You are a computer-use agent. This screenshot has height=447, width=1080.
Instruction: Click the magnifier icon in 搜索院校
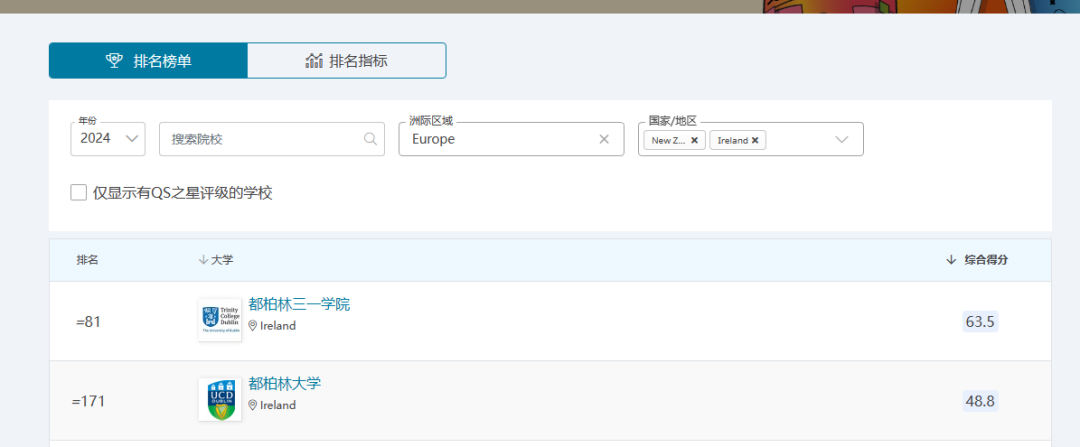coord(370,139)
